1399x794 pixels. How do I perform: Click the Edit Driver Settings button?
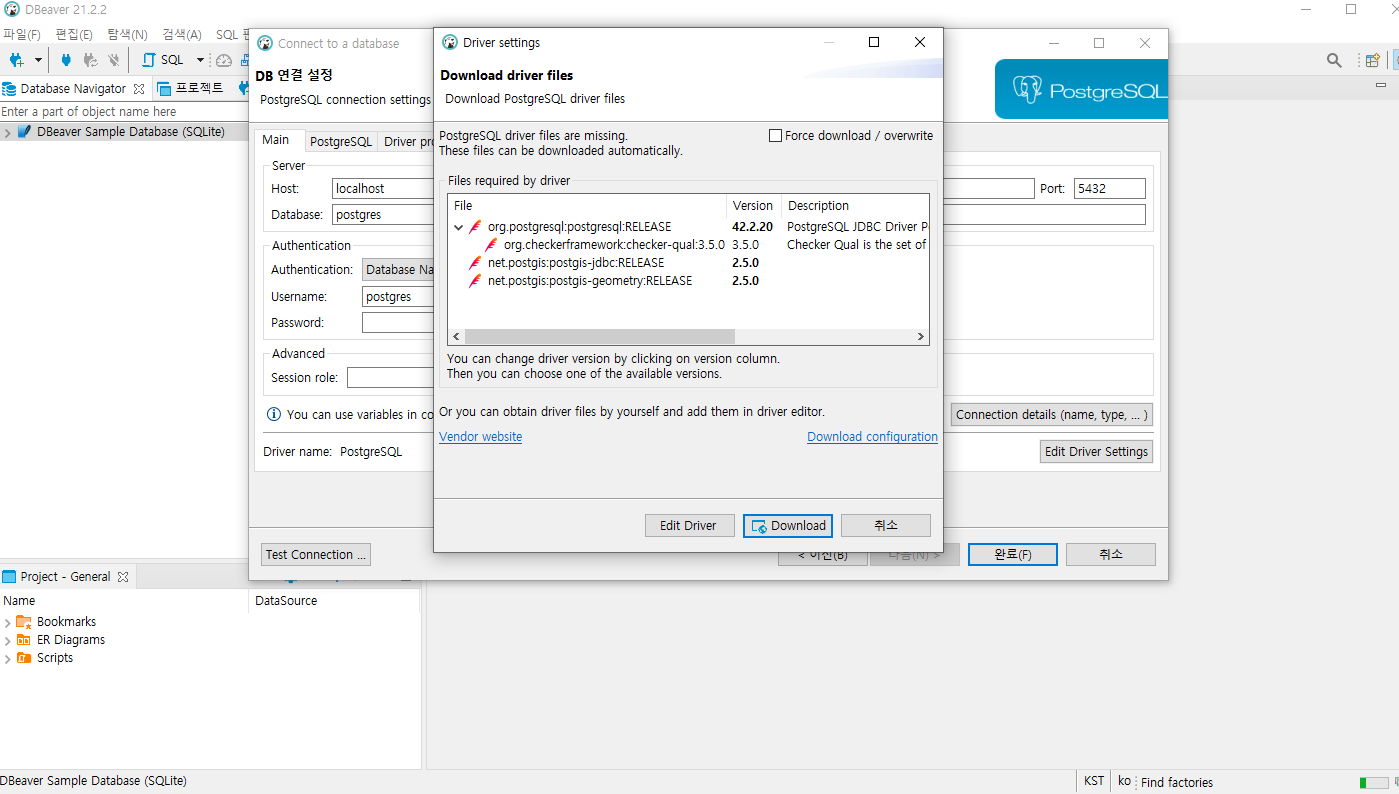(1096, 451)
